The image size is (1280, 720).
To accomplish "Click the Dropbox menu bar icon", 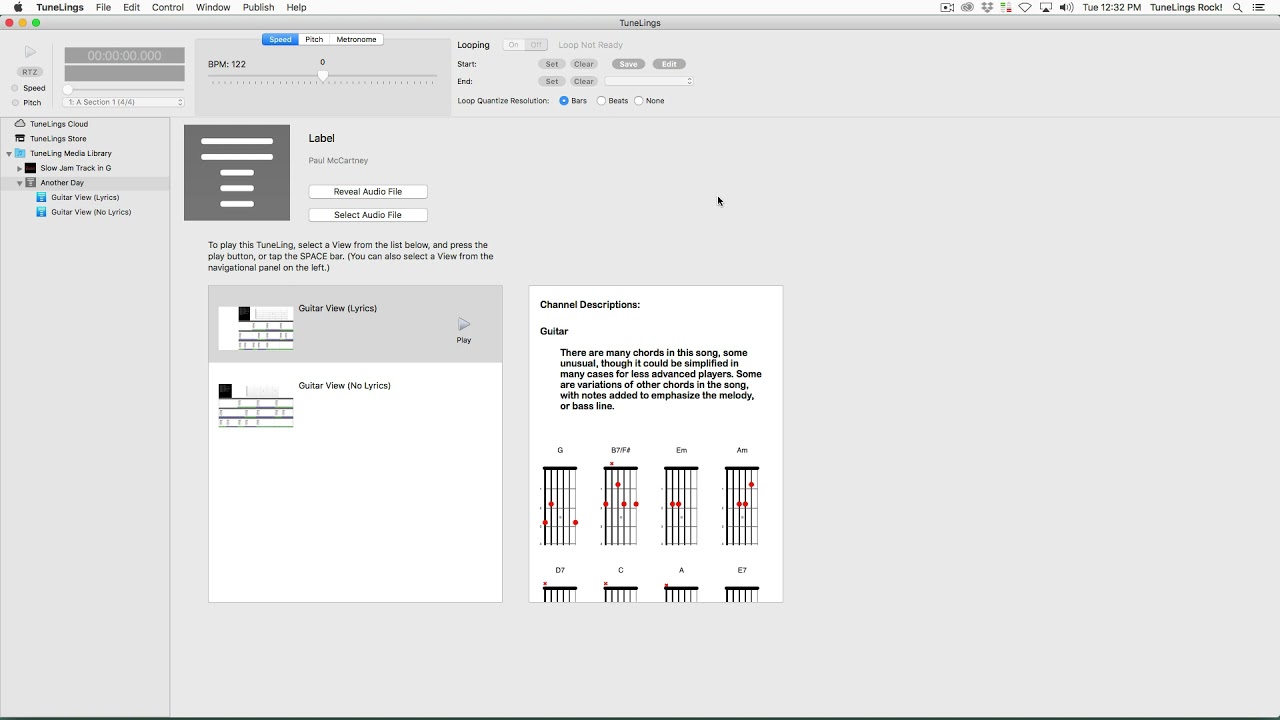I will coord(987,7).
